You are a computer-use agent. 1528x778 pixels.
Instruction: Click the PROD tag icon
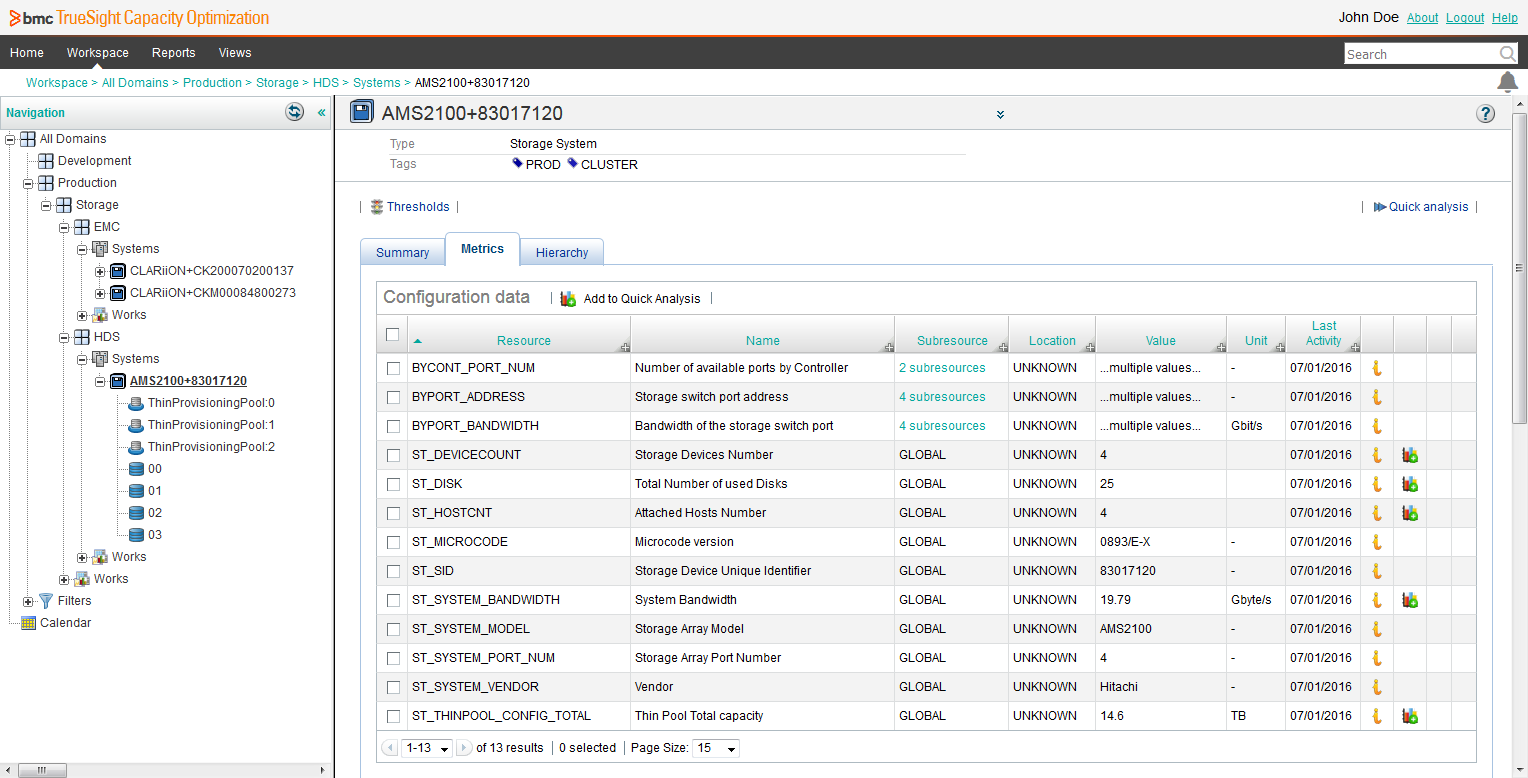[x=517, y=163]
